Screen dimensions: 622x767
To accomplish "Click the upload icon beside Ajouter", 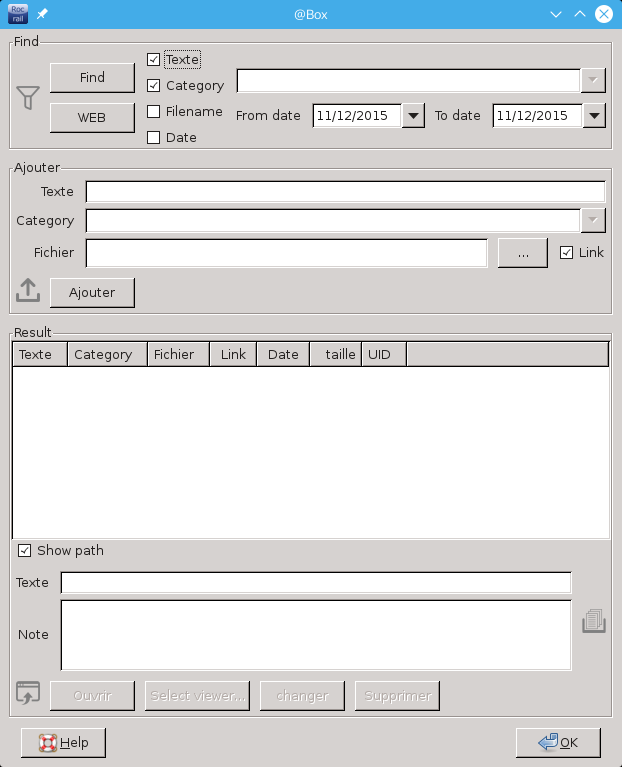I will [x=28, y=291].
